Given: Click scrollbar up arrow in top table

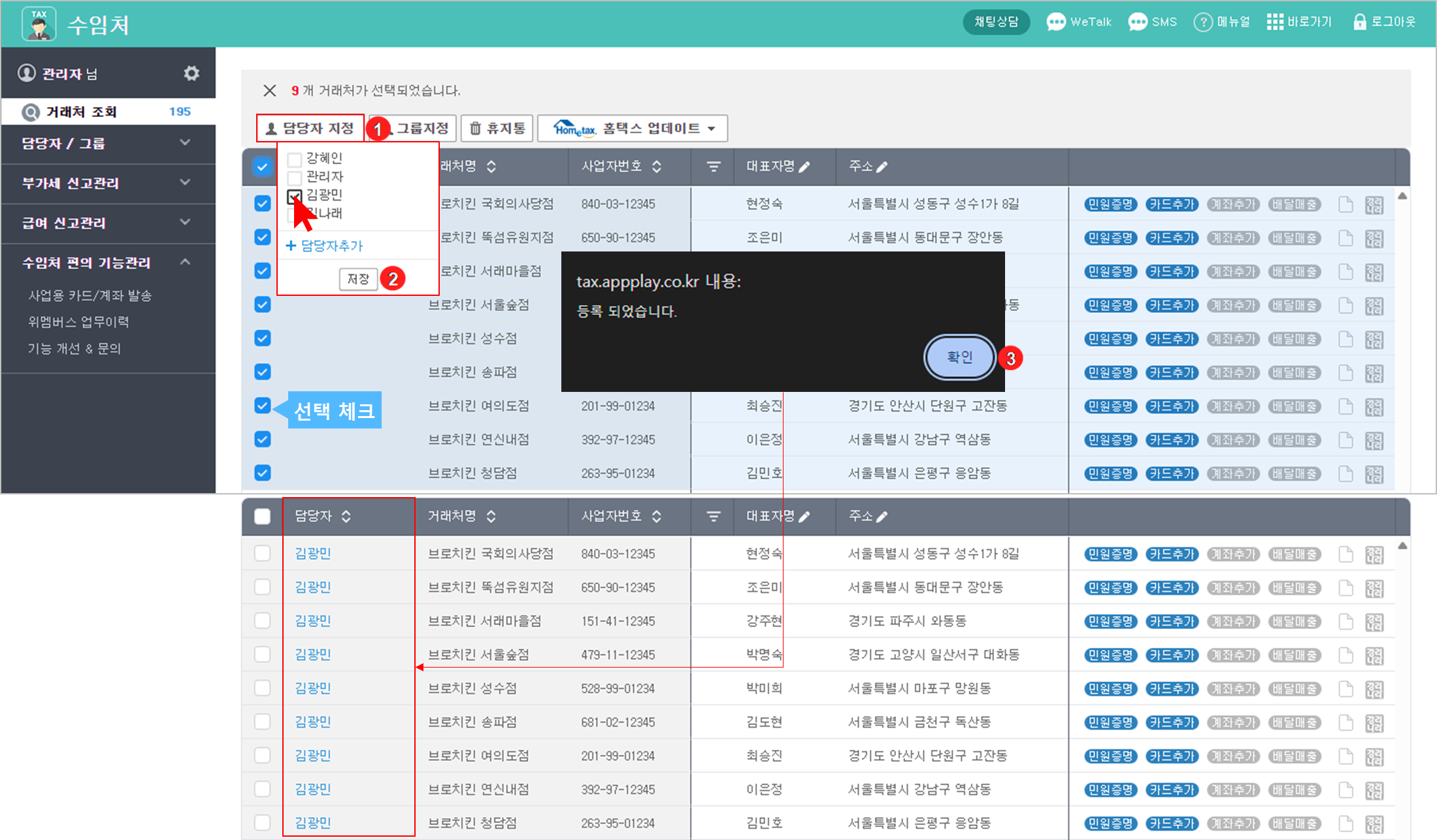Looking at the screenshot, I should coord(1402,196).
